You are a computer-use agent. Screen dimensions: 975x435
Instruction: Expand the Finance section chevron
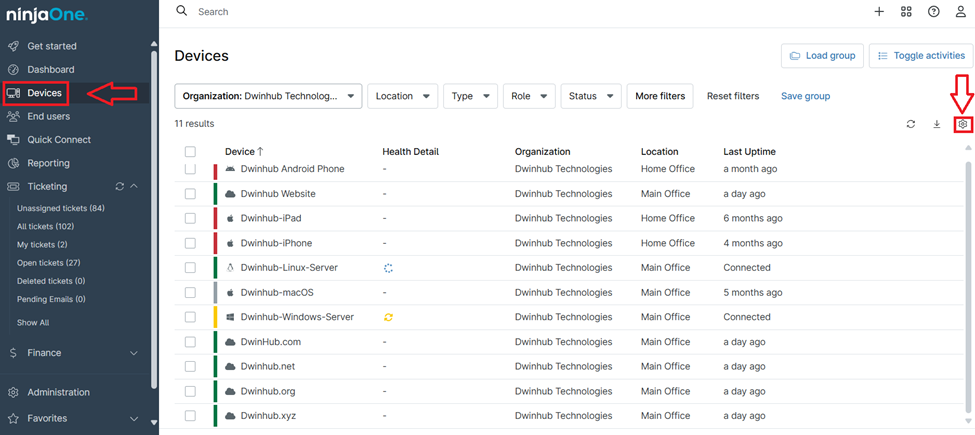pyautogui.click(x=134, y=353)
